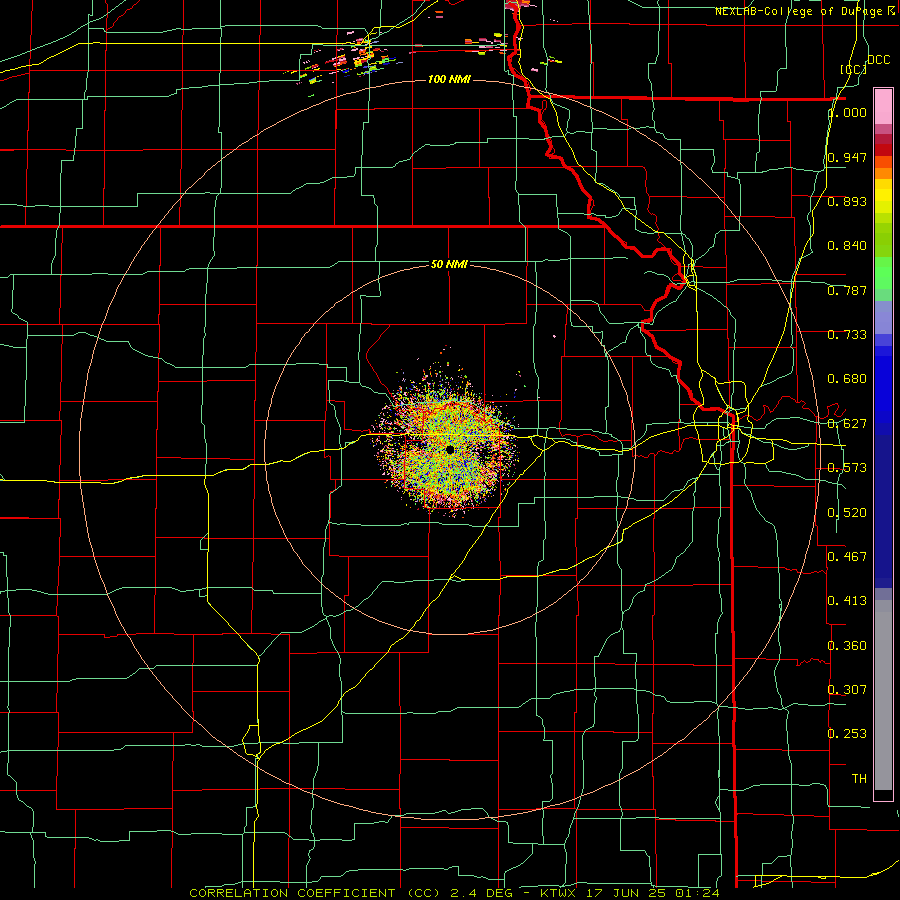The height and width of the screenshot is (900, 900).
Task: Click the 01:24 timestamp in caption
Action: point(698,893)
